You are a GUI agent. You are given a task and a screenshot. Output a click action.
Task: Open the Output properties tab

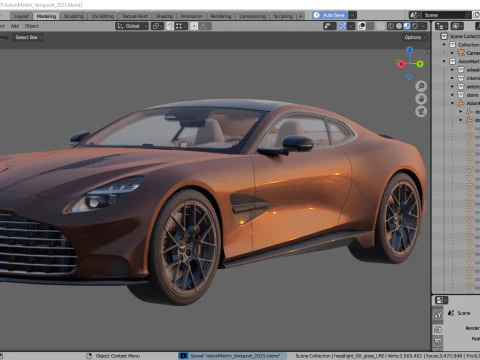click(x=438, y=342)
